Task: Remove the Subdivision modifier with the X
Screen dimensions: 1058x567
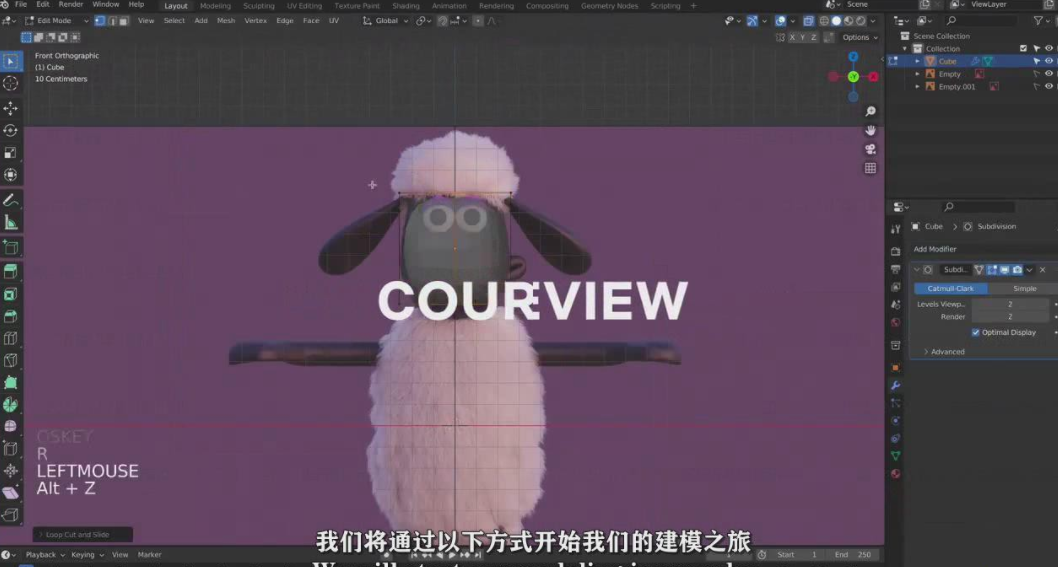Action: (1042, 269)
